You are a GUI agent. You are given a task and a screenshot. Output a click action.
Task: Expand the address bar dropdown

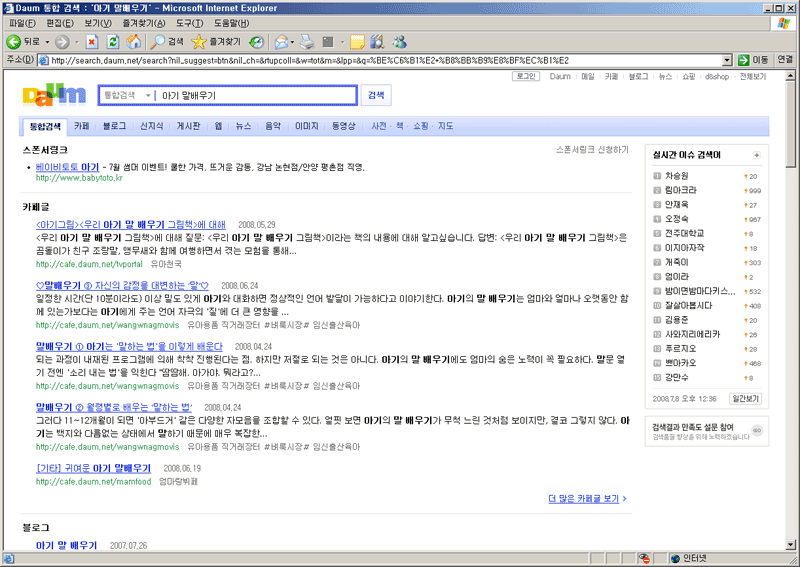pyautogui.click(x=728, y=60)
